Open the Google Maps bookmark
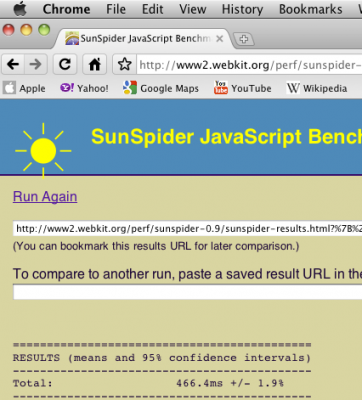This screenshot has height=400, width=362. point(161,88)
